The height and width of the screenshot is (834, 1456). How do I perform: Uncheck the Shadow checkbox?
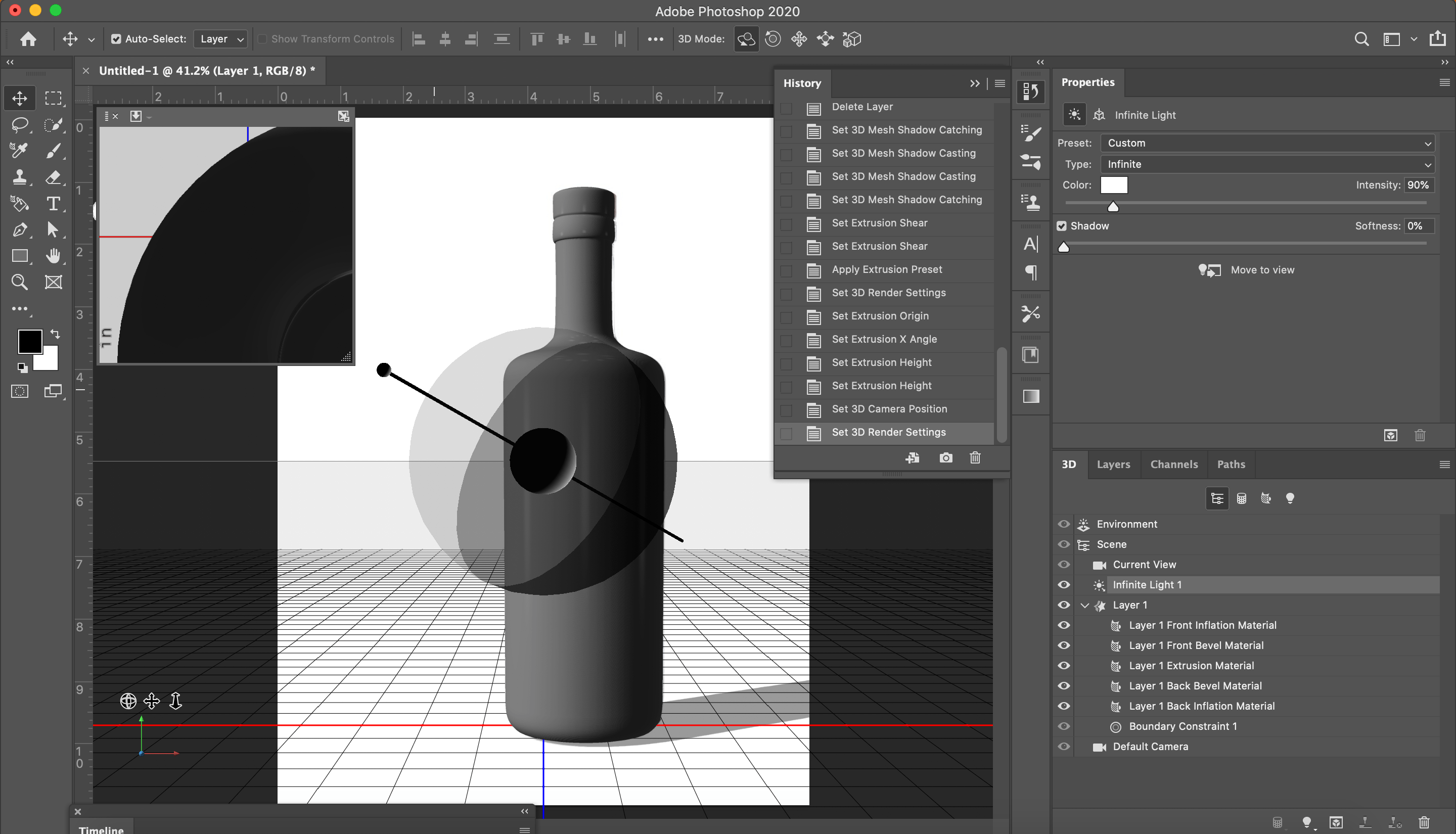(1062, 225)
